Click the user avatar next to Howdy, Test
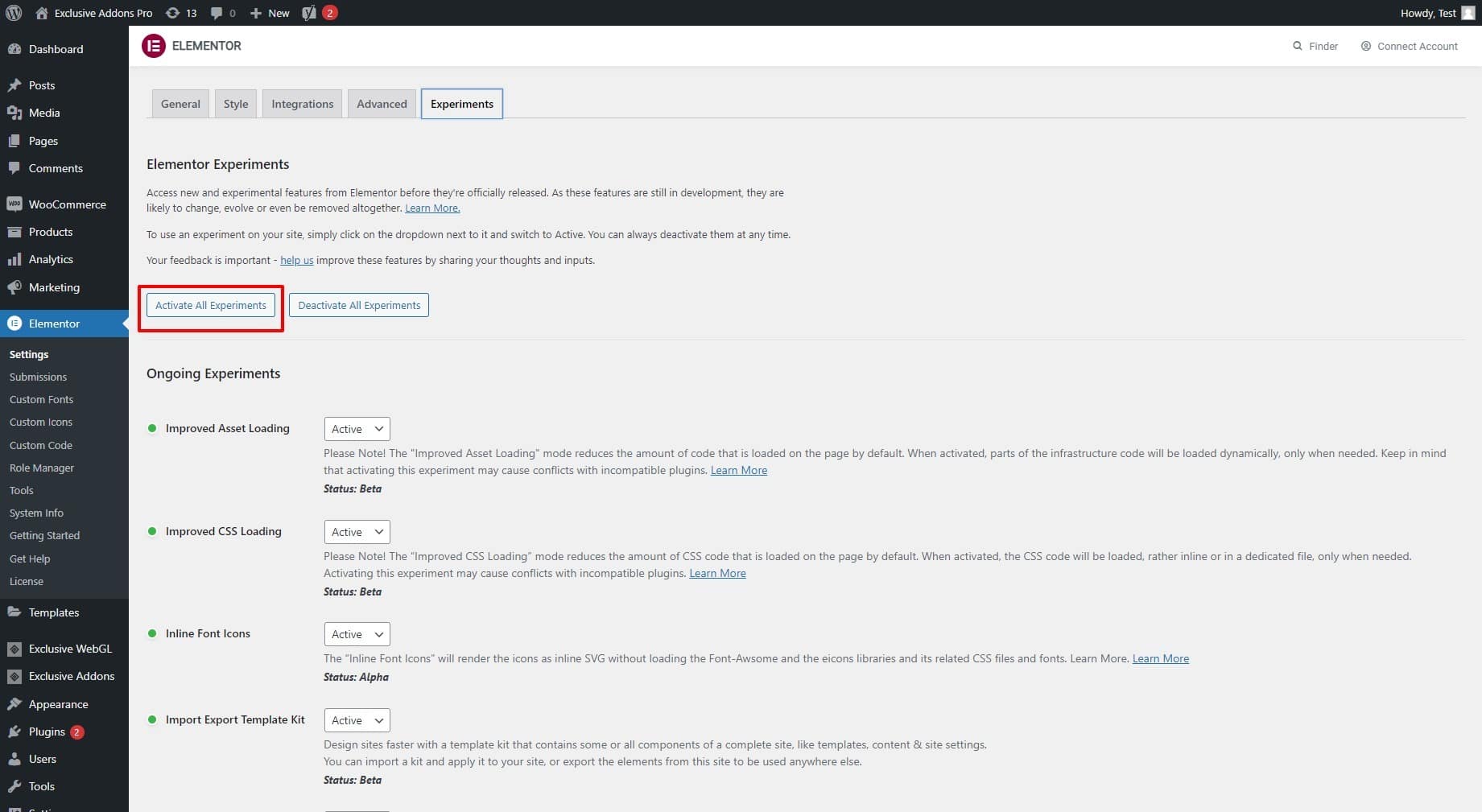The image size is (1482, 812). tap(1468, 13)
